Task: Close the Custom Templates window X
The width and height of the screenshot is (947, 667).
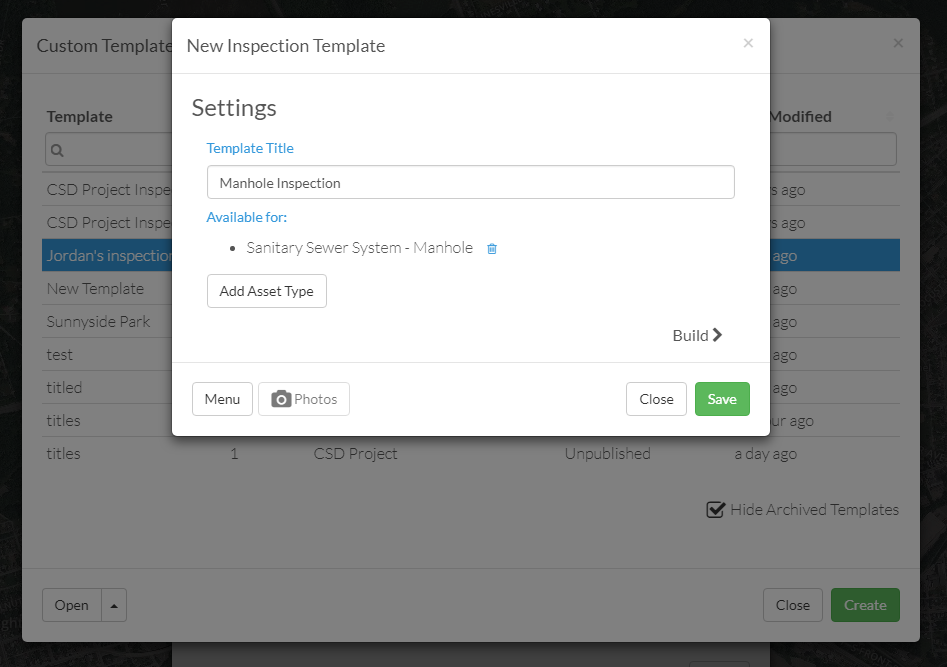Action: [x=898, y=43]
